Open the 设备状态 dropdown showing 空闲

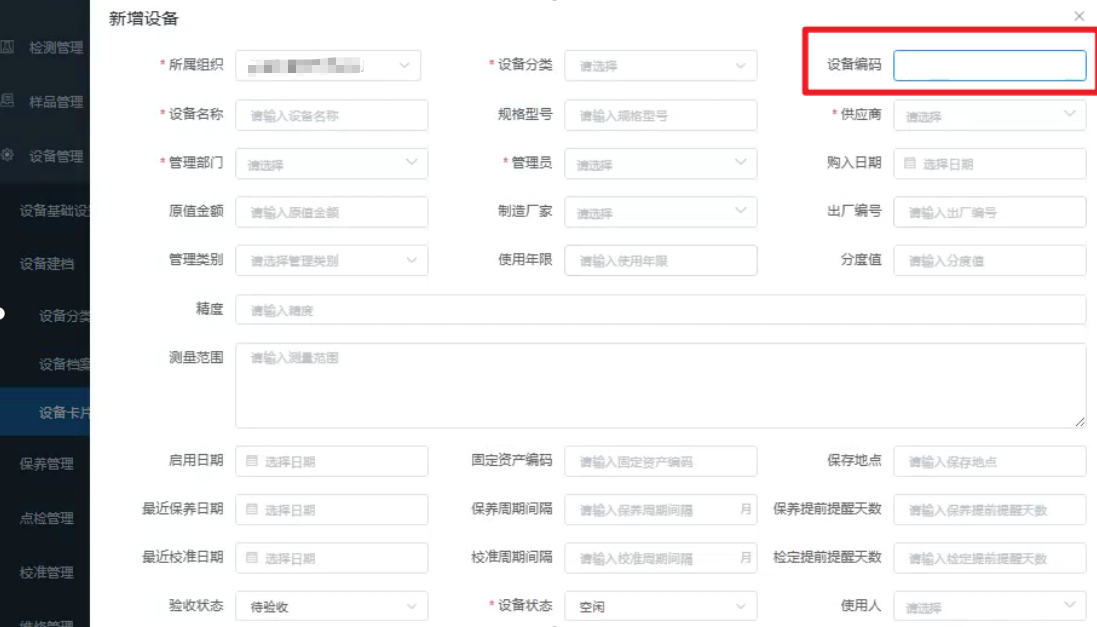tap(660, 606)
